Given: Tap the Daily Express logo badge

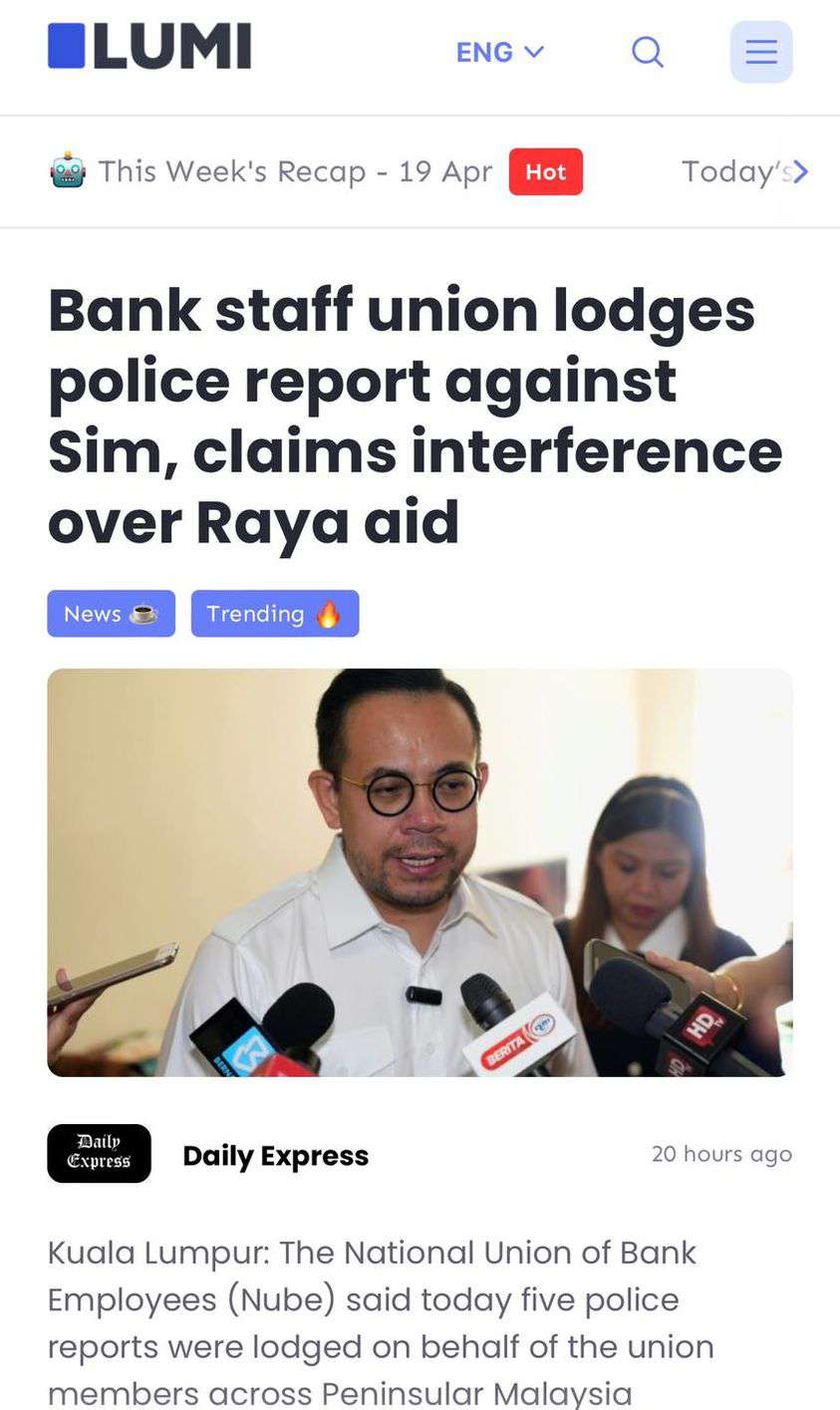Looking at the screenshot, I should 99,1154.
